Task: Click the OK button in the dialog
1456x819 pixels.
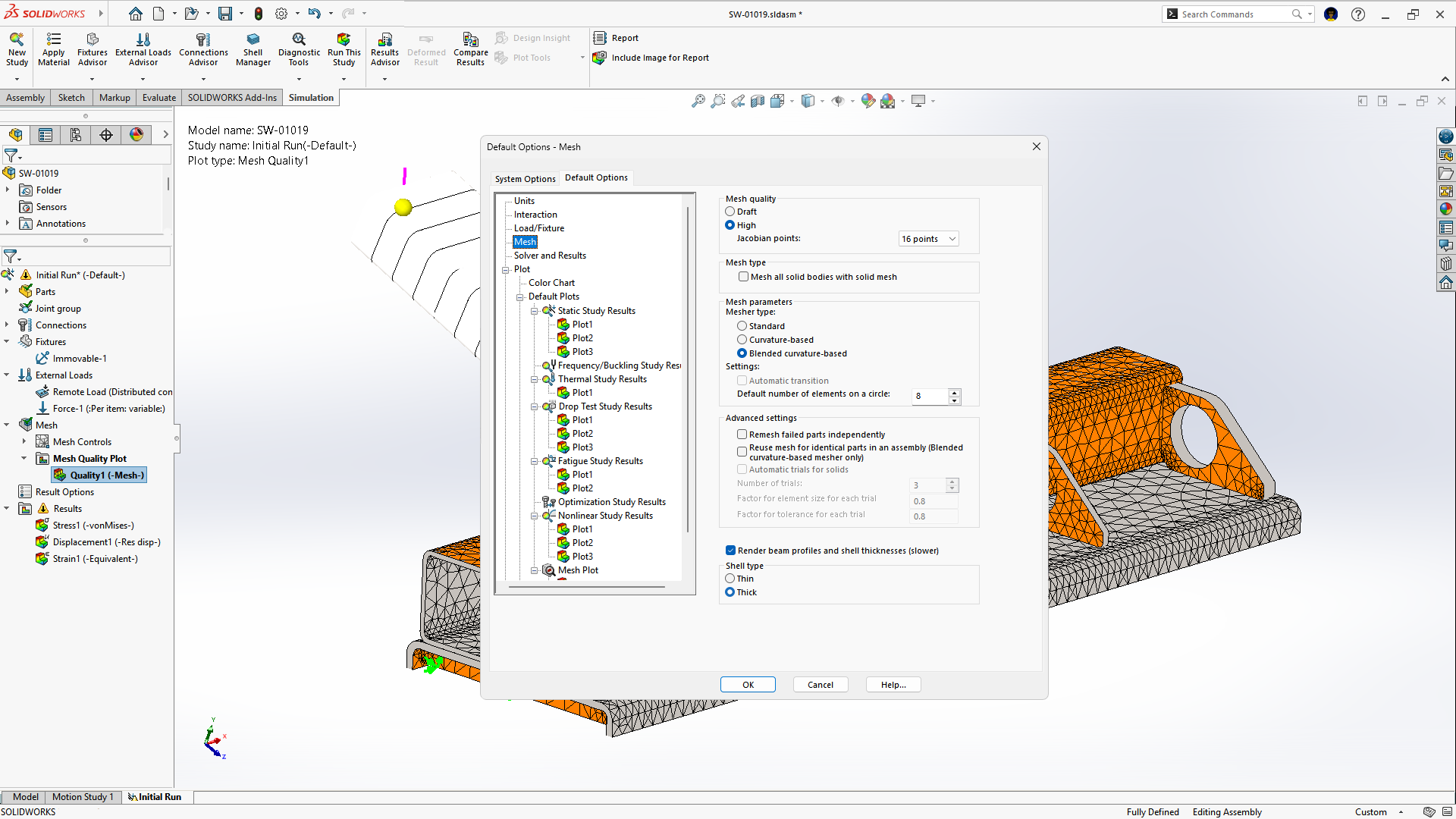Action: point(747,685)
